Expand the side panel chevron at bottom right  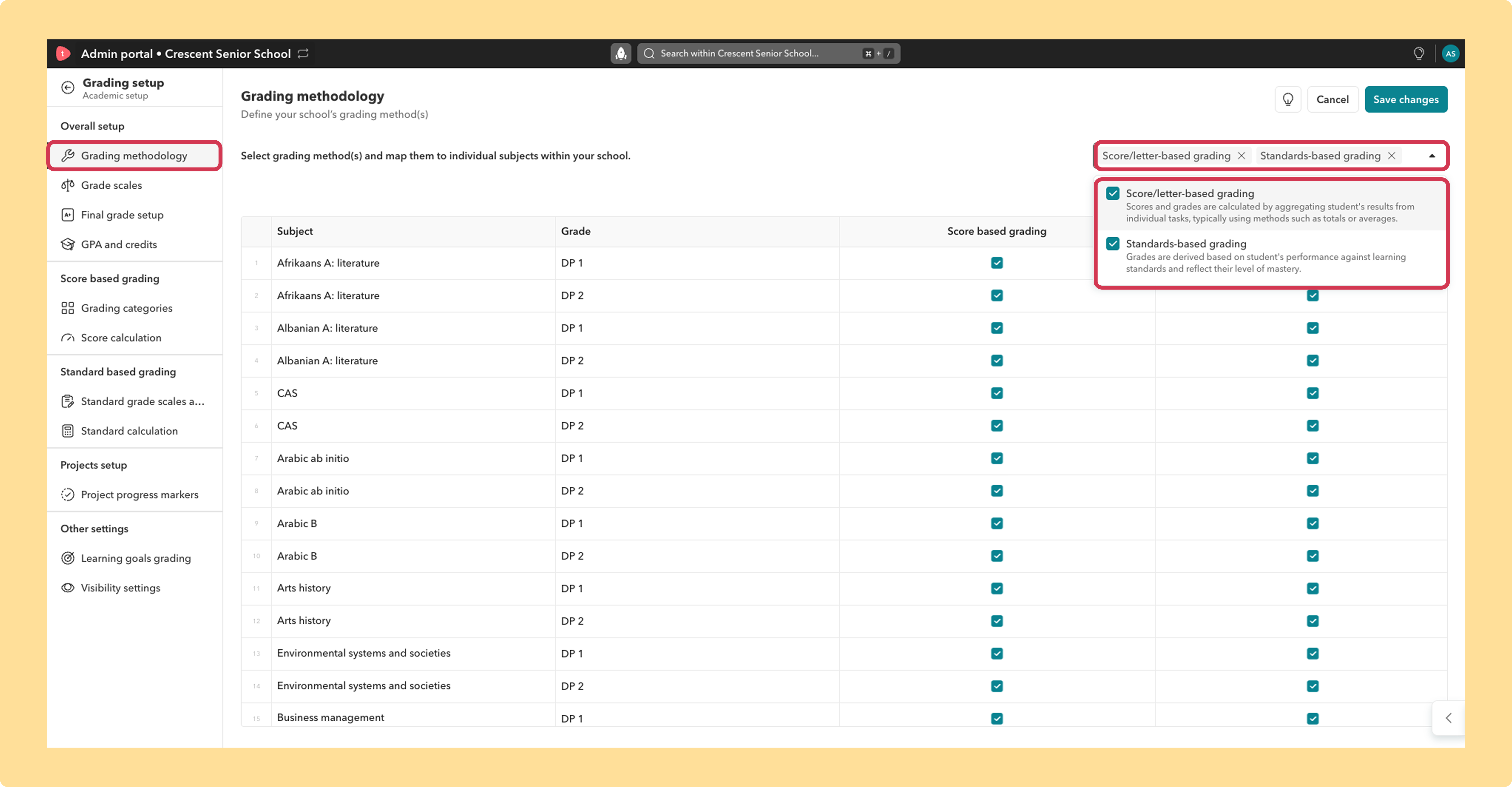1449,718
